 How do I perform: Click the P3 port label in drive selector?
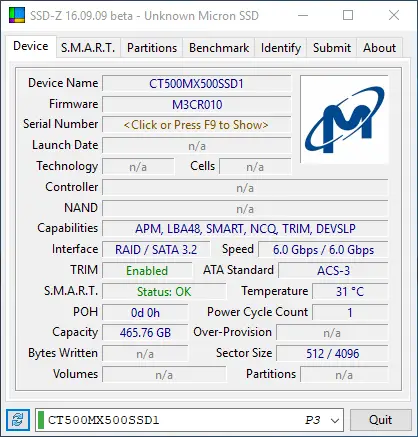point(312,420)
